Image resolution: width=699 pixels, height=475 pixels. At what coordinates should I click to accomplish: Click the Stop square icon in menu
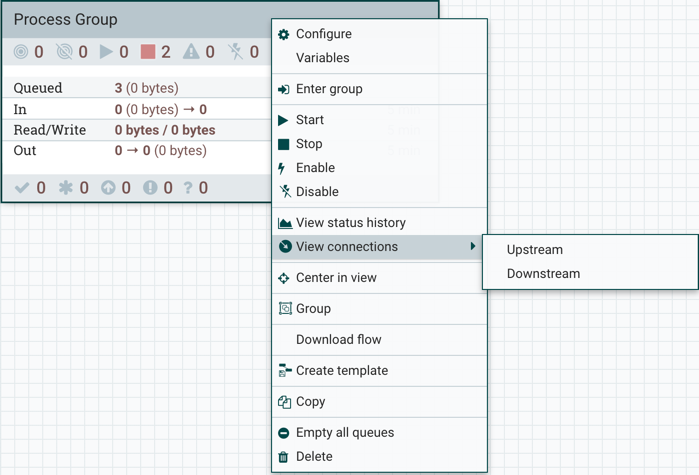click(x=284, y=144)
